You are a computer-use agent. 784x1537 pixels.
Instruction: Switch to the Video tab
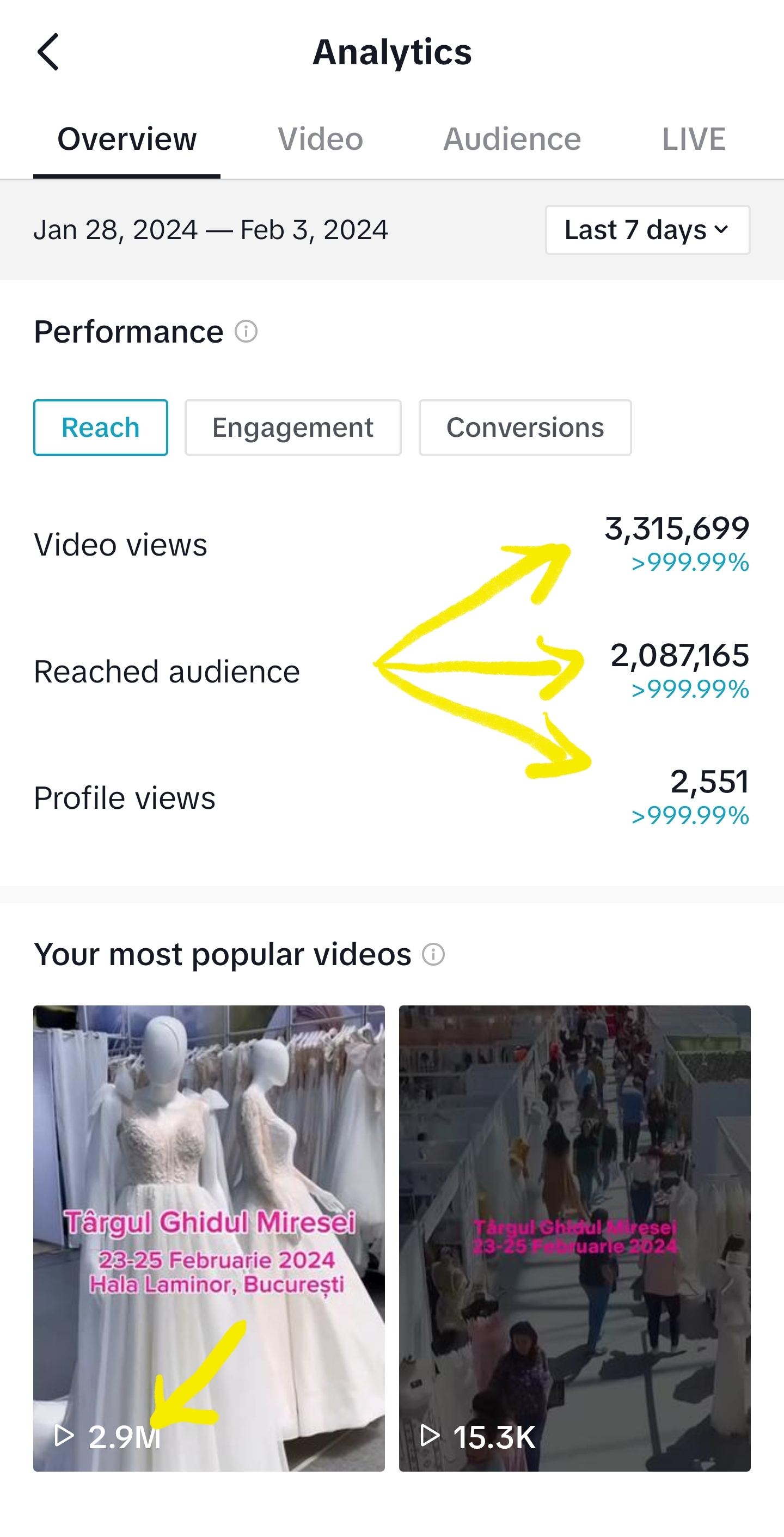click(320, 139)
